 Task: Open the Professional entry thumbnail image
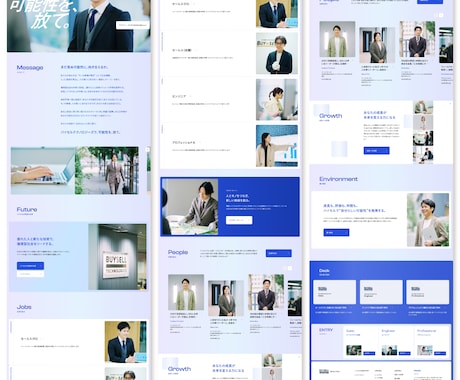coord(425,350)
